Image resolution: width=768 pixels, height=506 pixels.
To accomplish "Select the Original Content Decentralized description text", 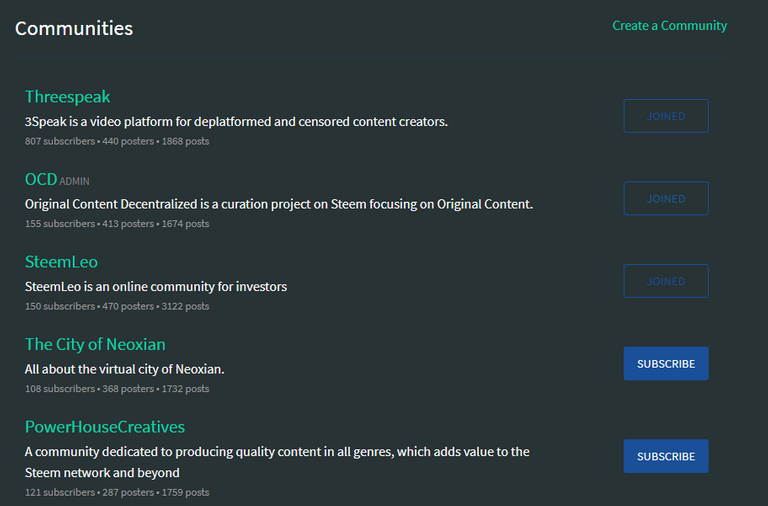I will point(279,204).
